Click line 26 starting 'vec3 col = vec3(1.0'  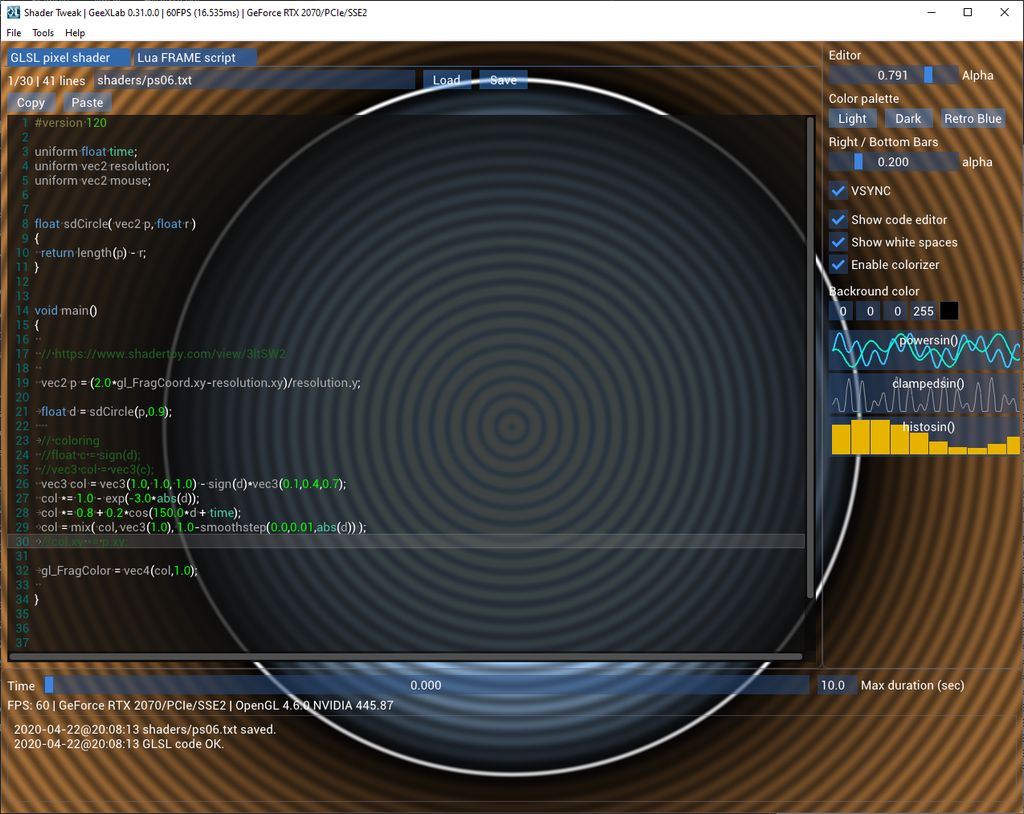193,484
